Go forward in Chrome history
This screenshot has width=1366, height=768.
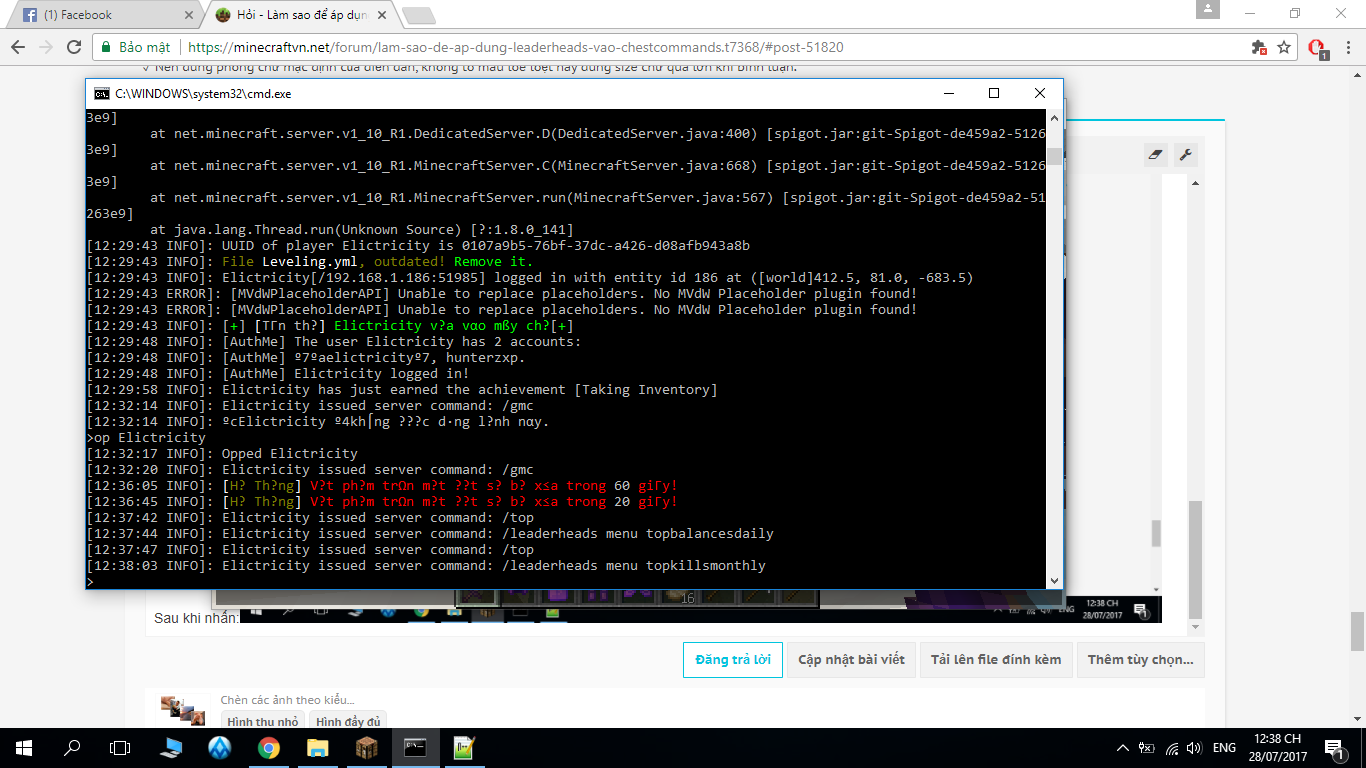(x=46, y=47)
